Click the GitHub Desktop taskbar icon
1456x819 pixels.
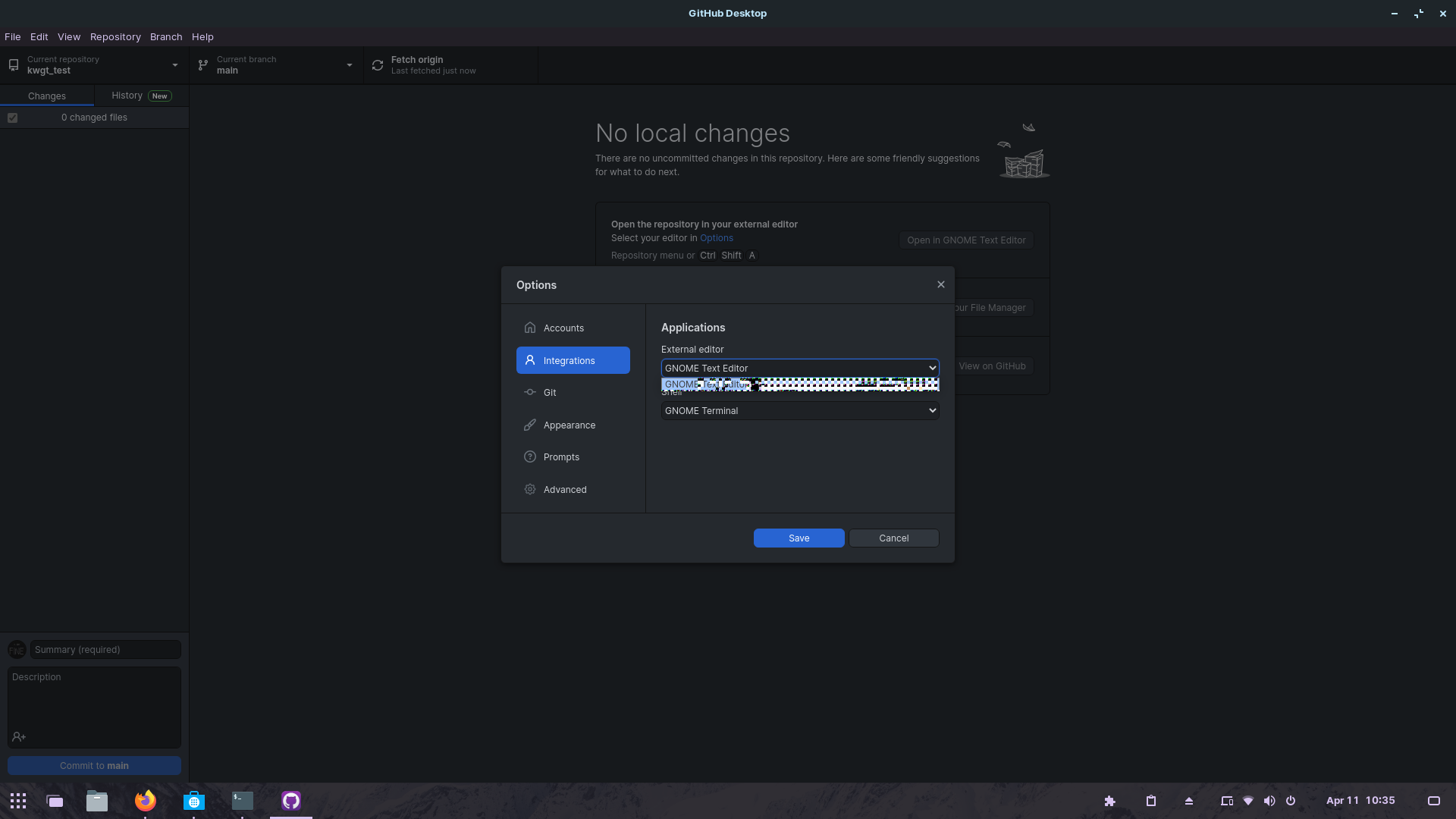click(x=291, y=801)
